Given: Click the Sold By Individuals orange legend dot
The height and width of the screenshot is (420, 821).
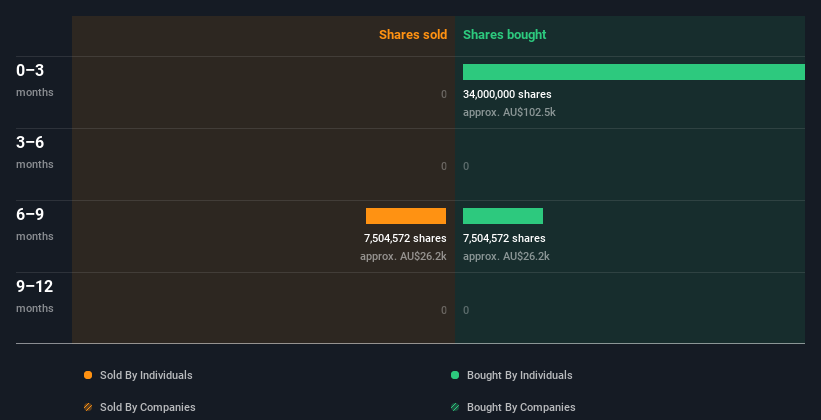Looking at the screenshot, I should pos(88,375).
